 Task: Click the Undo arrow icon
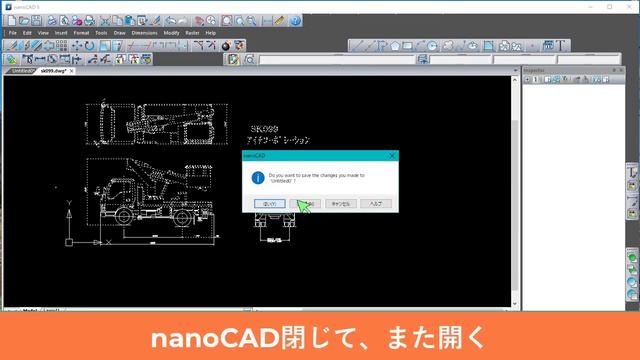(x=170, y=20)
